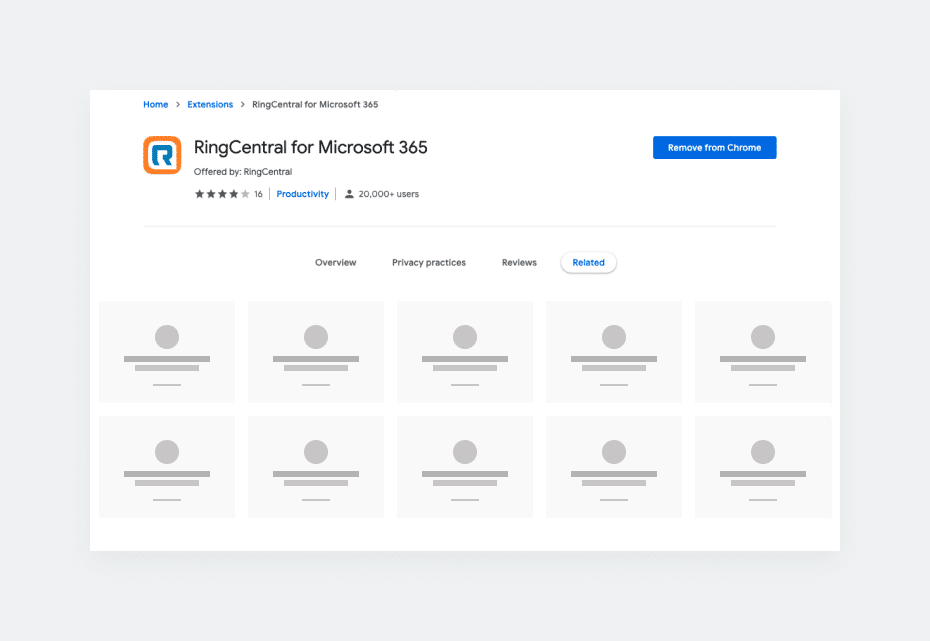Screen dimensions: 930x641
Task: Click the star rating icons
Action: pyautogui.click(x=222, y=194)
